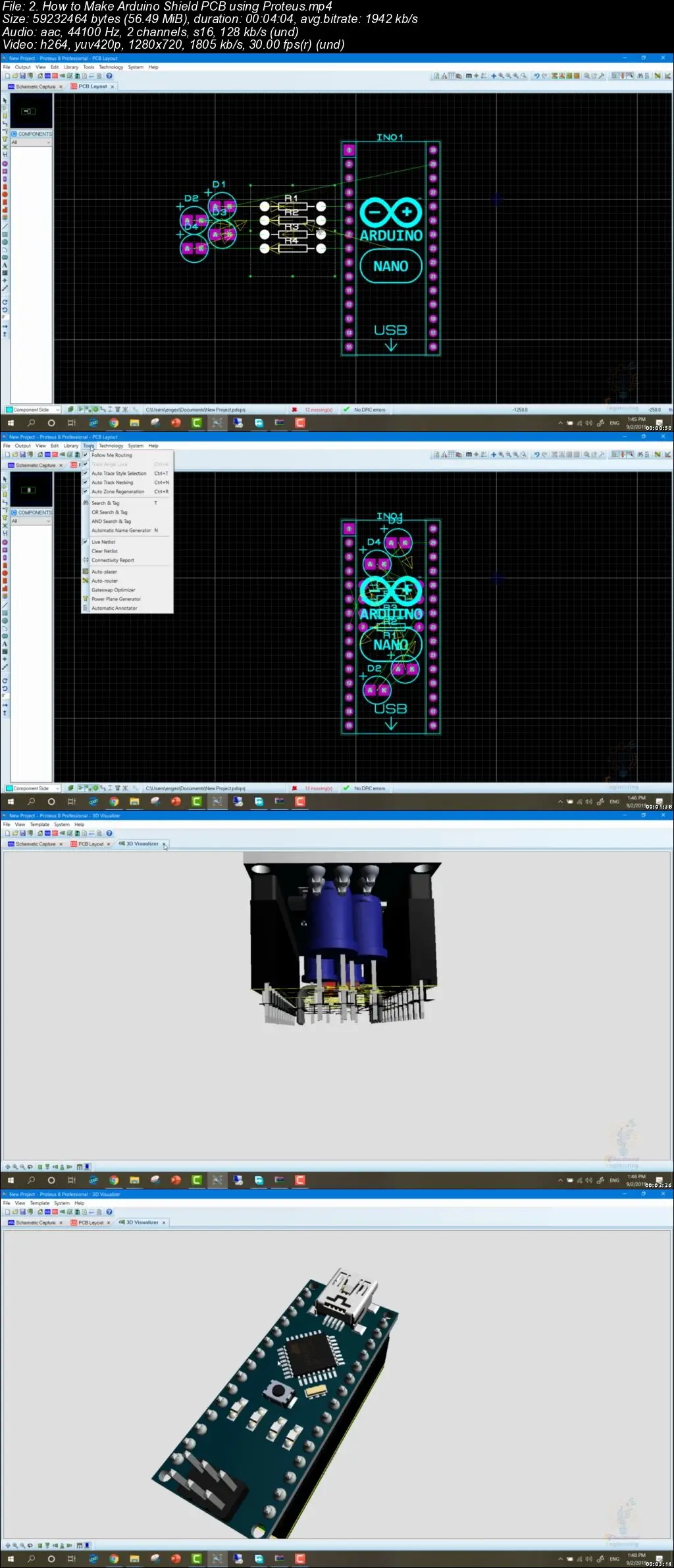The width and height of the screenshot is (674, 1568).
Task: Select the D1 LED footprint in first frame
Action: (x=222, y=206)
